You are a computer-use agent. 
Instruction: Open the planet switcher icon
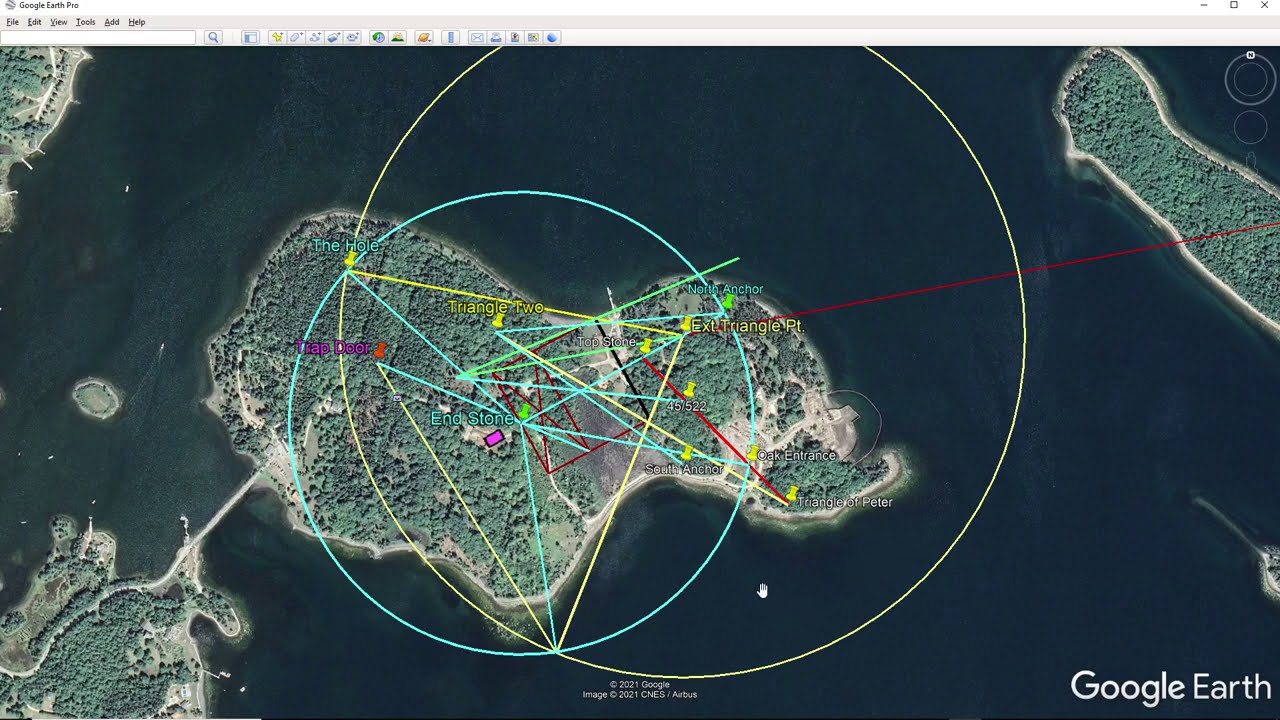[424, 37]
